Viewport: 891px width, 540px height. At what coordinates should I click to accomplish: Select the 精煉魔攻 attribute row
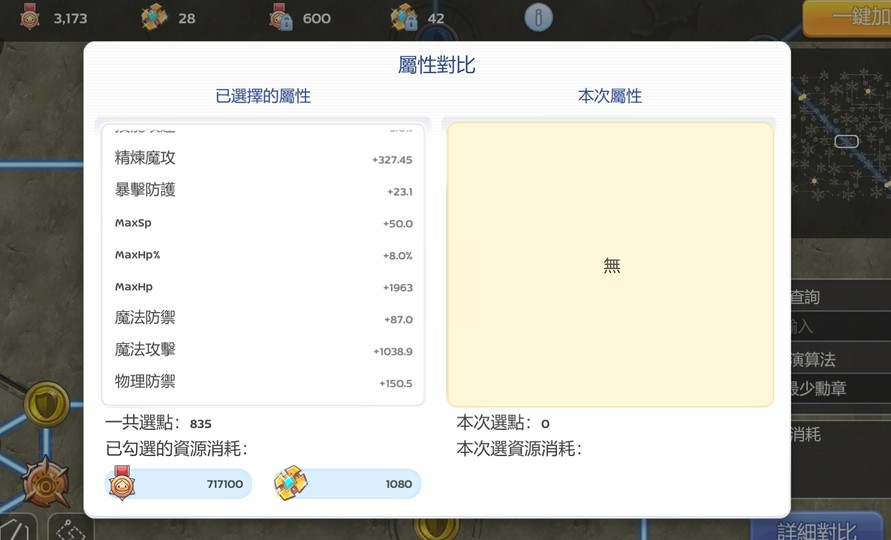(263, 159)
